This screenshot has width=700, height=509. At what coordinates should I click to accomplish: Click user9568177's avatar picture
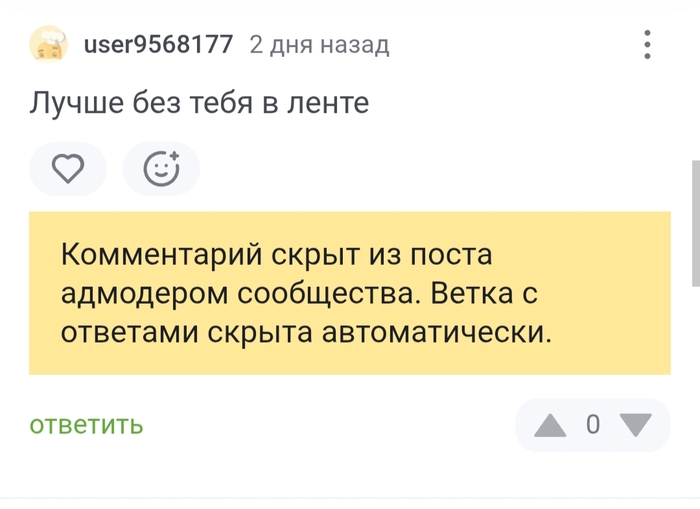[48, 45]
